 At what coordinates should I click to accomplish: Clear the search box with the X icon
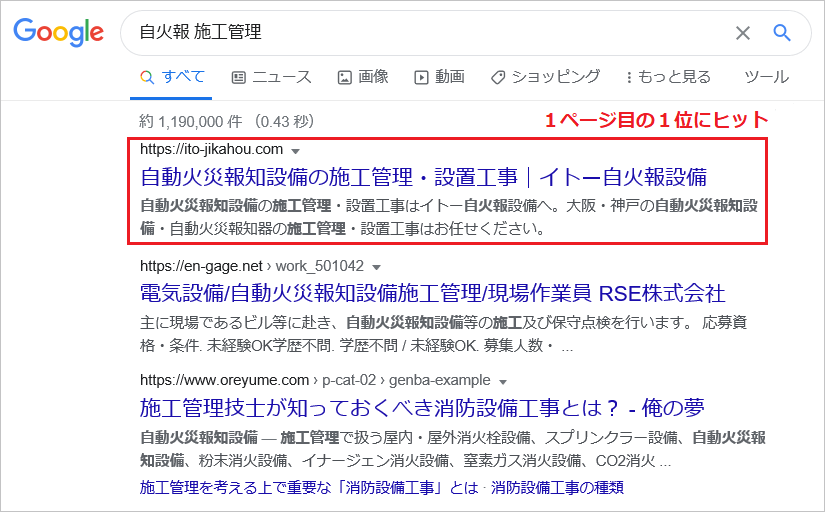tap(742, 33)
